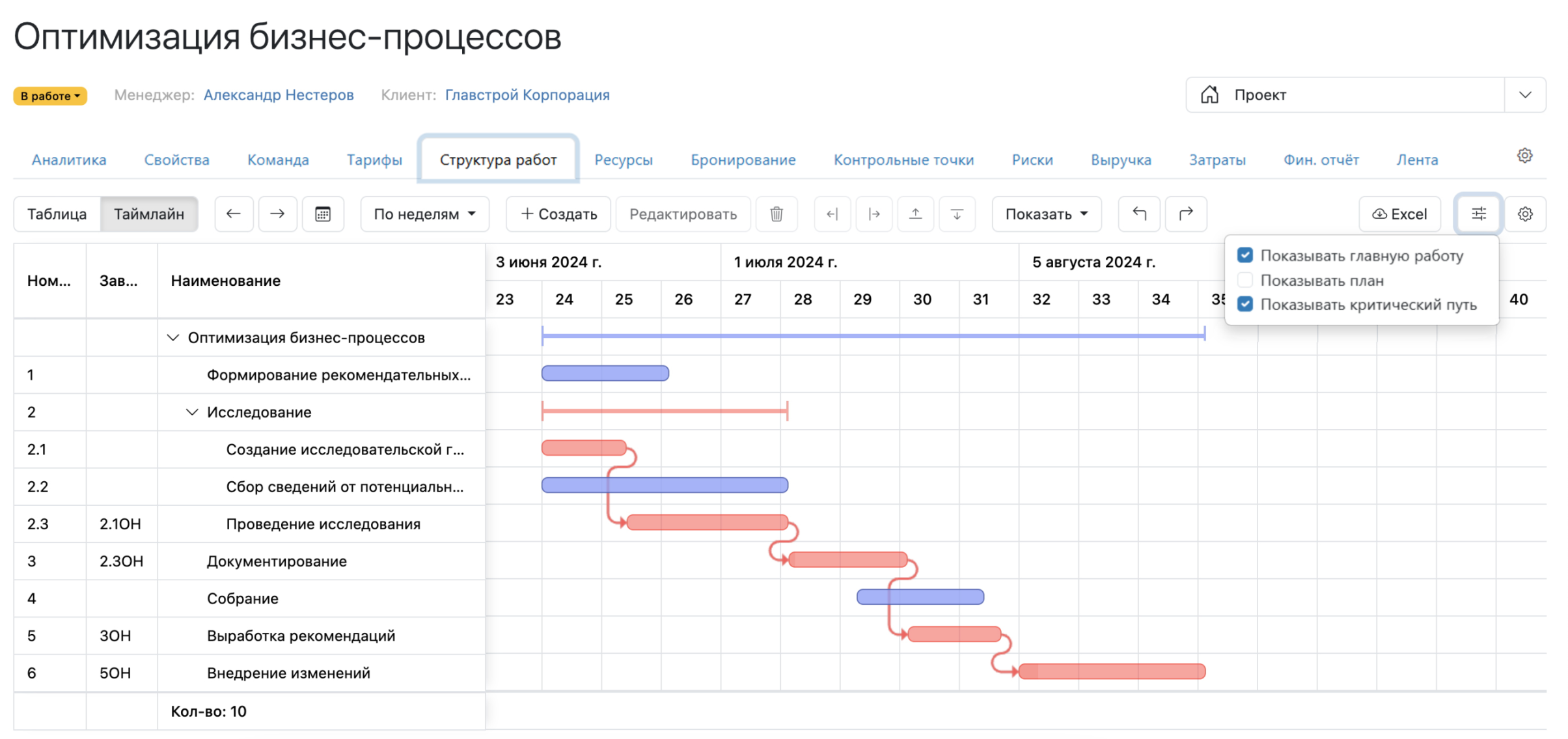Screen dimensions: 1568x739
Task: Click the undo arrow icon
Action: (1138, 214)
